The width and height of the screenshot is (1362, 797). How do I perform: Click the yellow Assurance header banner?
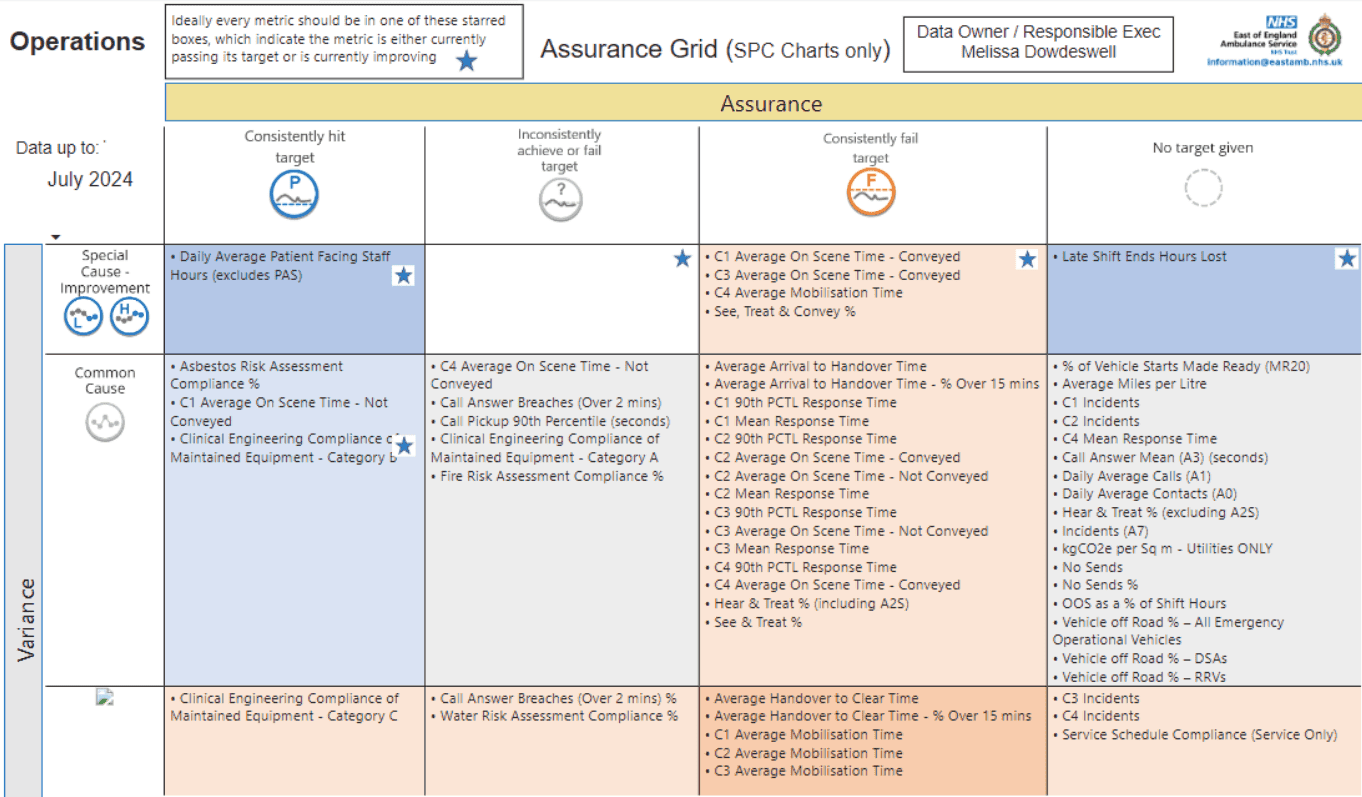(x=762, y=103)
